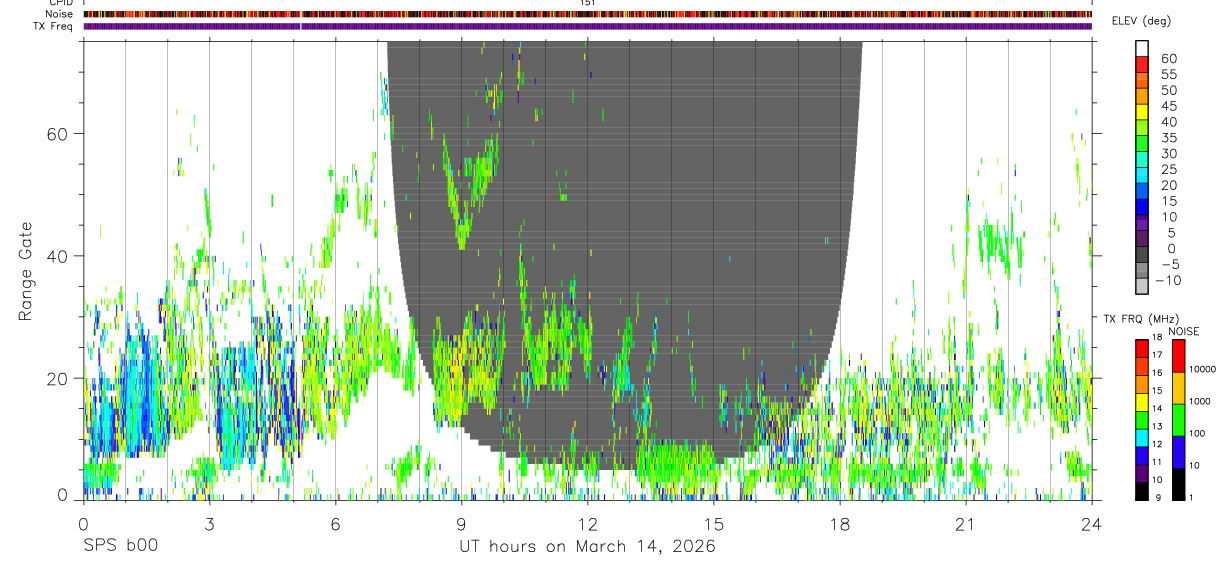Click the 45 value in the elevation legend

click(1167, 106)
